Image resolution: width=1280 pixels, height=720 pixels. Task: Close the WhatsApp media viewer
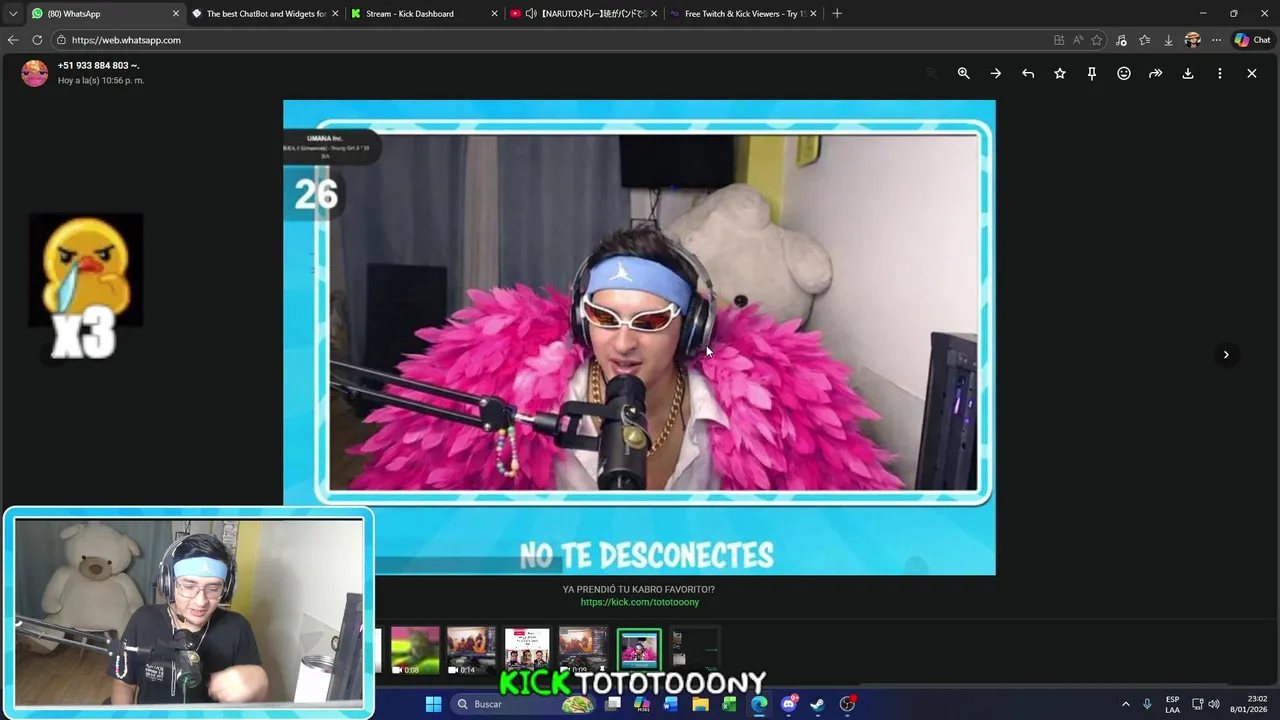click(x=1251, y=73)
